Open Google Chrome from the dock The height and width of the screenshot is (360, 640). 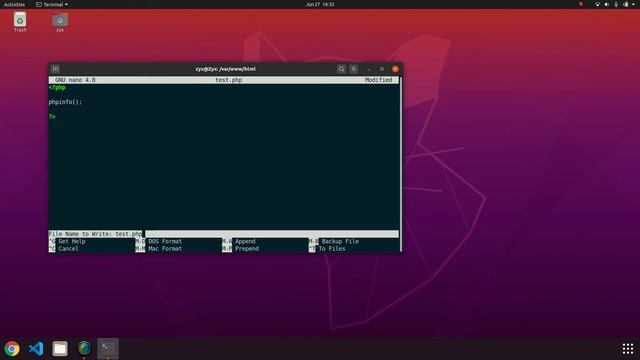click(12, 349)
